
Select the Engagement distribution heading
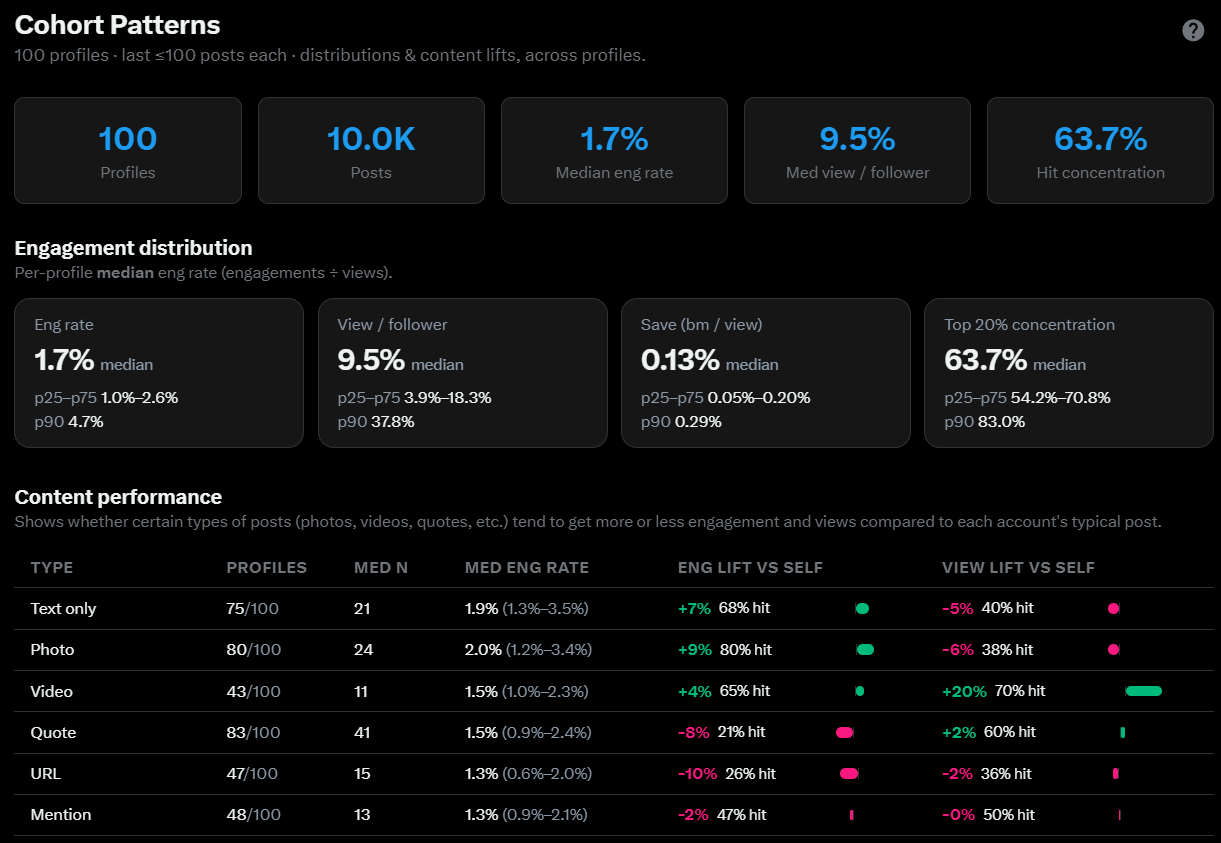coord(133,247)
